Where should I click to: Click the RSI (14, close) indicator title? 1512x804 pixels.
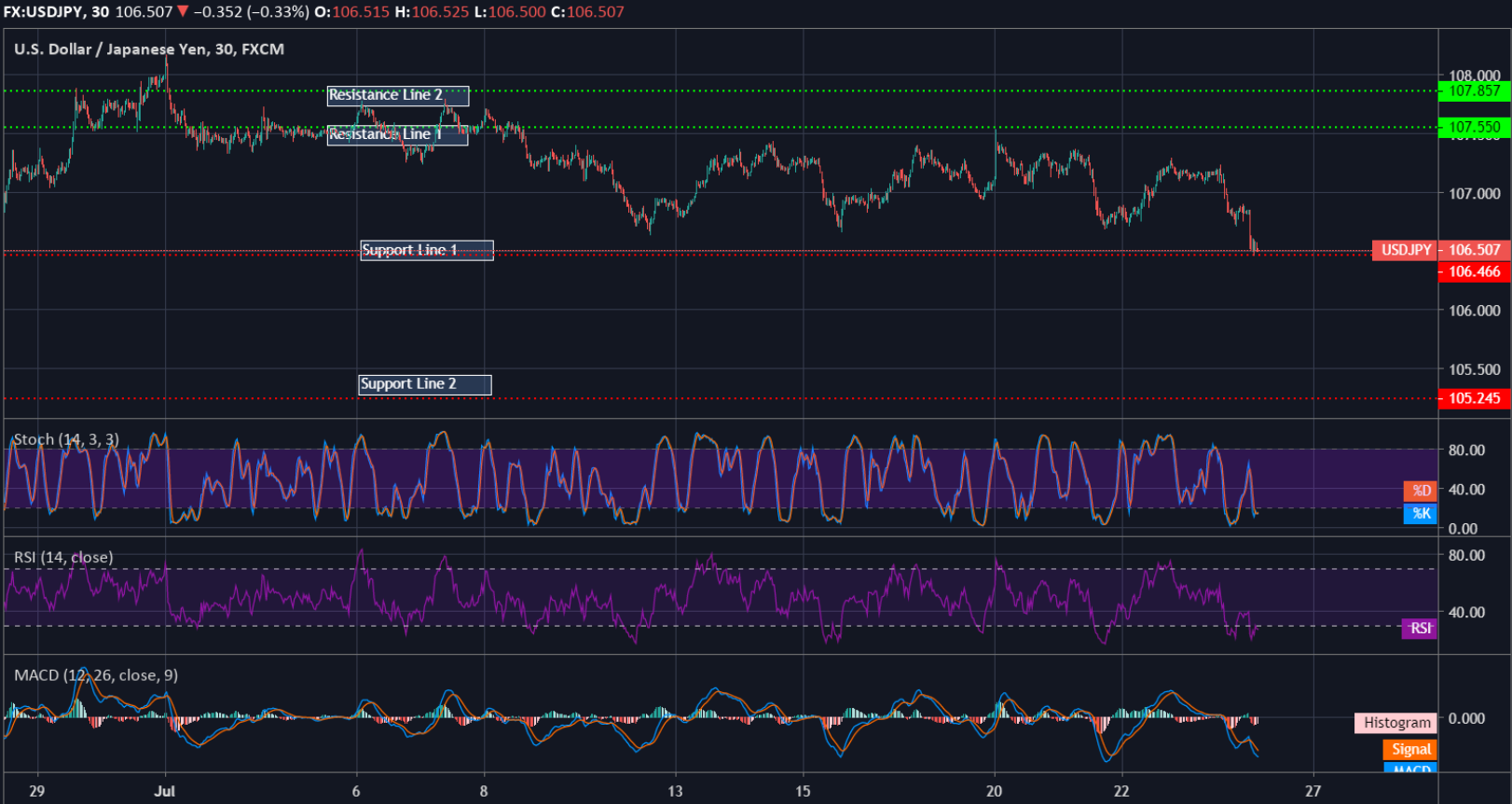click(63, 557)
